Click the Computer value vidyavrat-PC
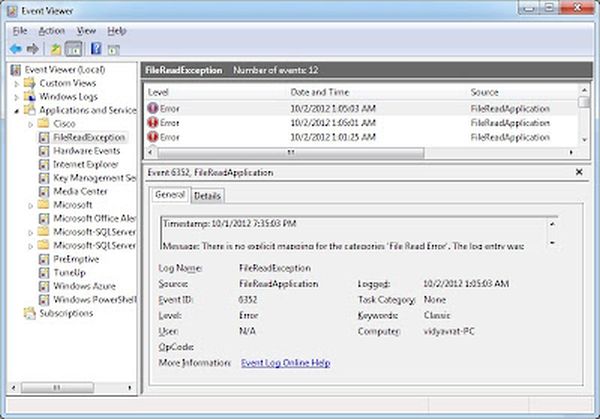Viewport: 600px width, 419px height. pos(449,331)
